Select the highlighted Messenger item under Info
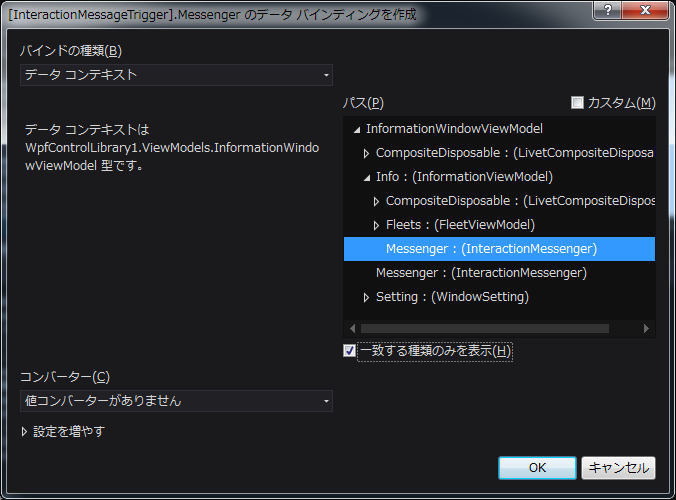The height and width of the screenshot is (500, 676). coord(499,249)
